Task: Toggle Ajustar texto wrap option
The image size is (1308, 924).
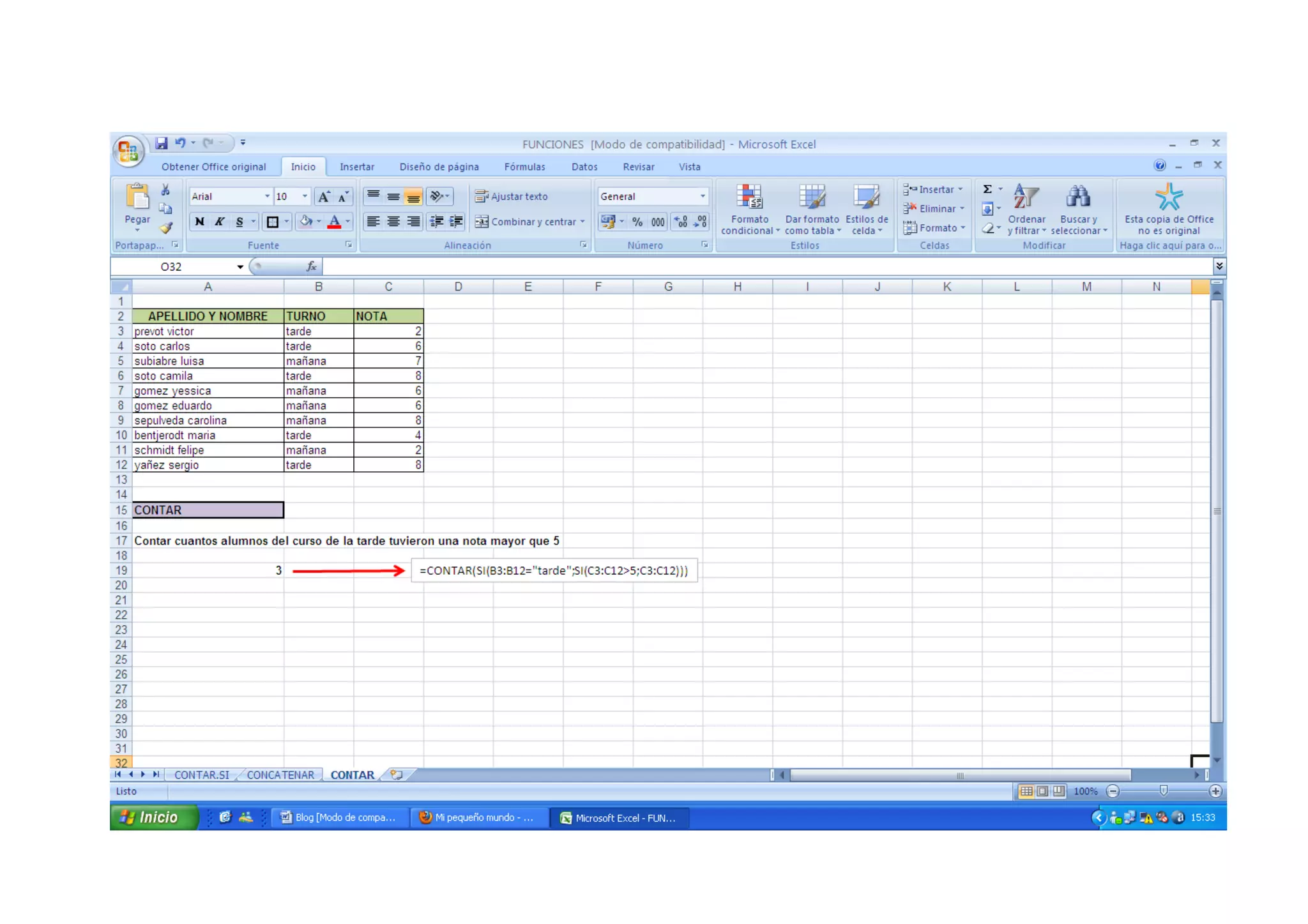Action: click(512, 197)
